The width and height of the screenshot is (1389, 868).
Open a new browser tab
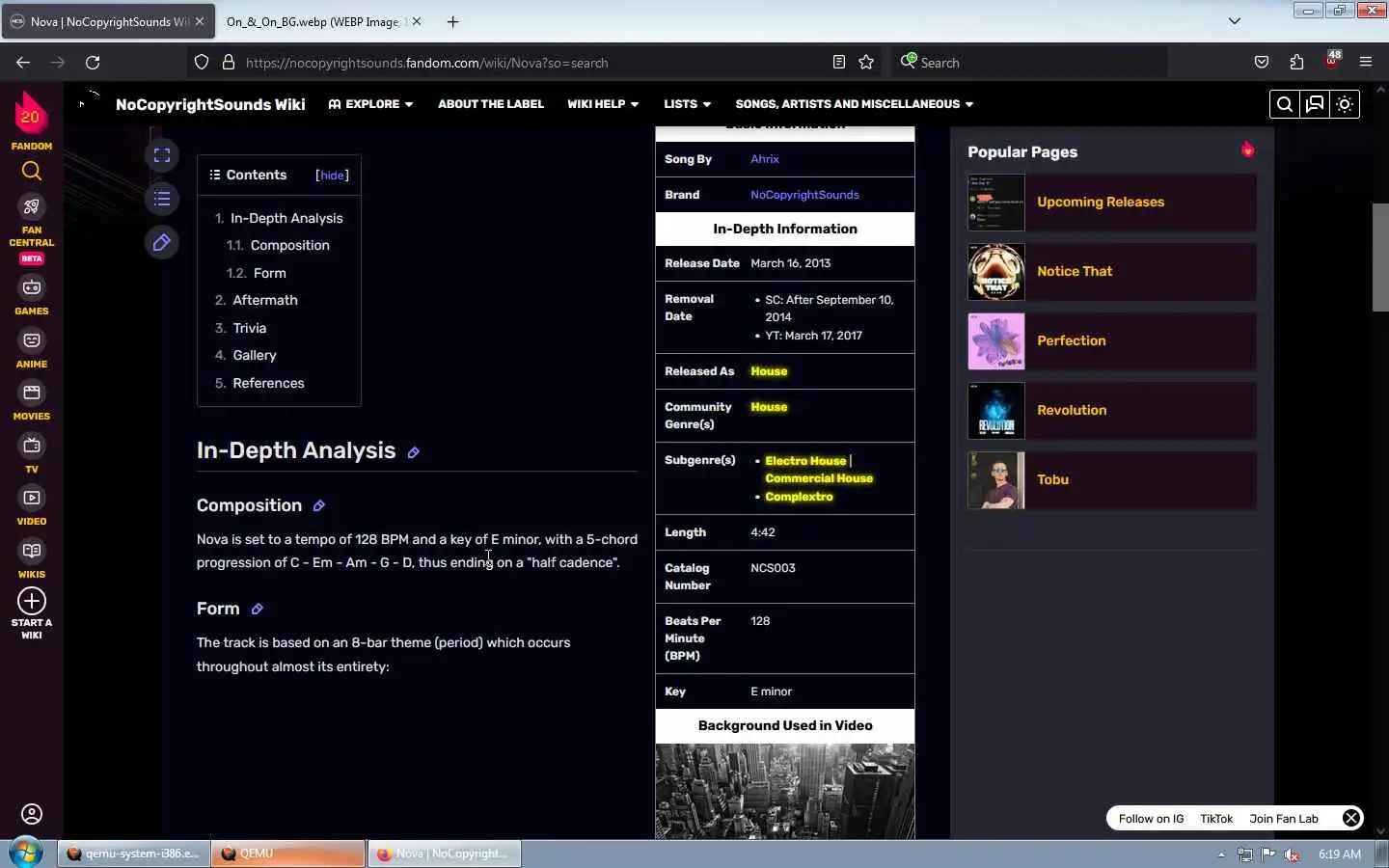click(x=452, y=21)
